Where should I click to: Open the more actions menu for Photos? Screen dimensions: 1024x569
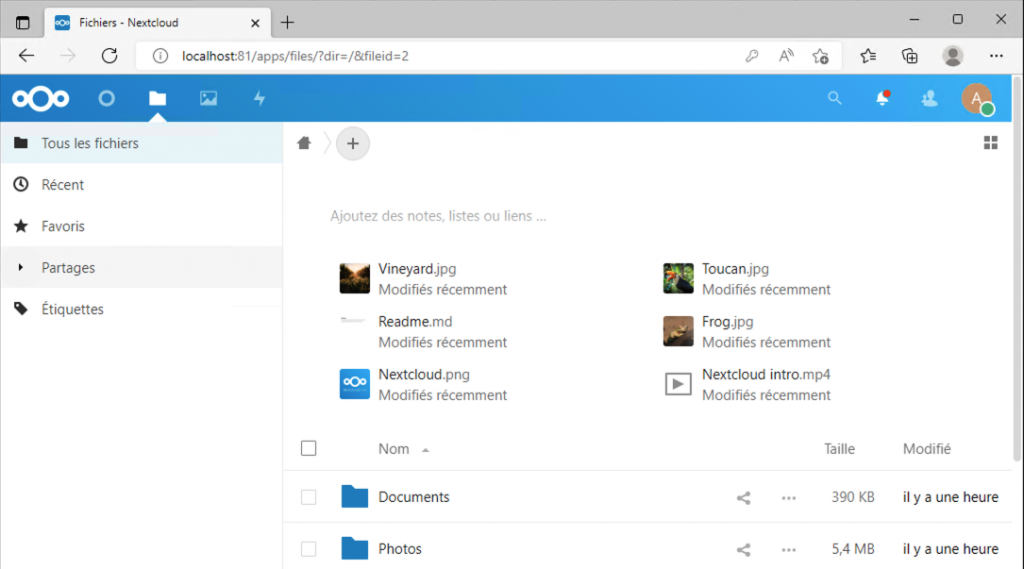pyautogui.click(x=789, y=549)
